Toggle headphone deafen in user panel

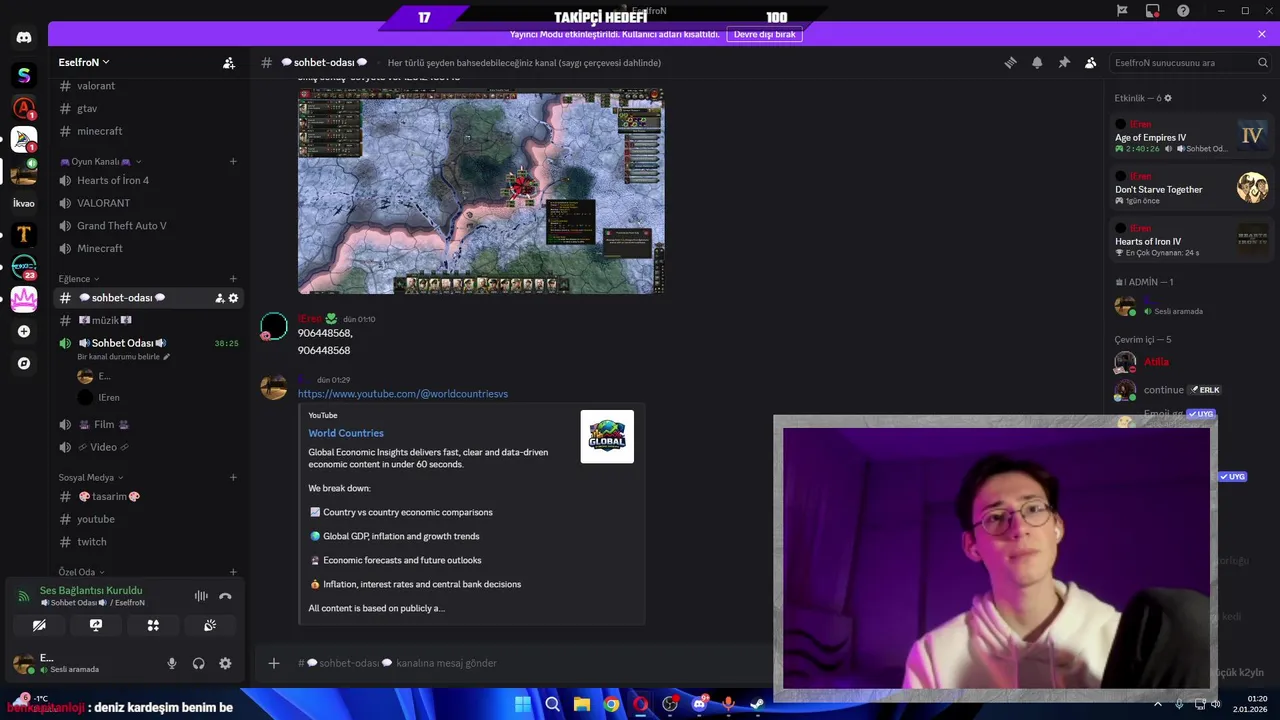199,663
